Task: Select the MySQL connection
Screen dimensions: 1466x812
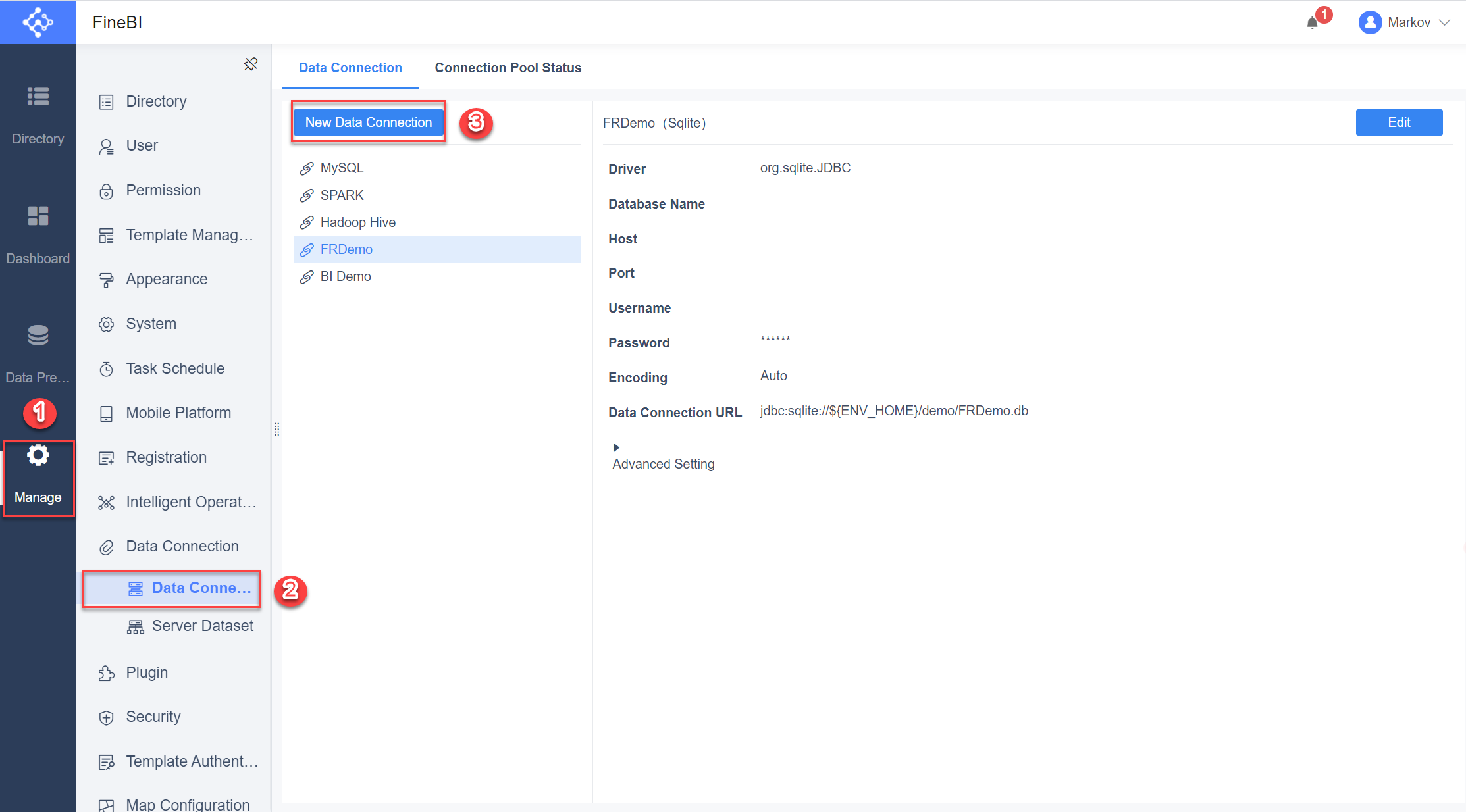Action: pos(437,168)
